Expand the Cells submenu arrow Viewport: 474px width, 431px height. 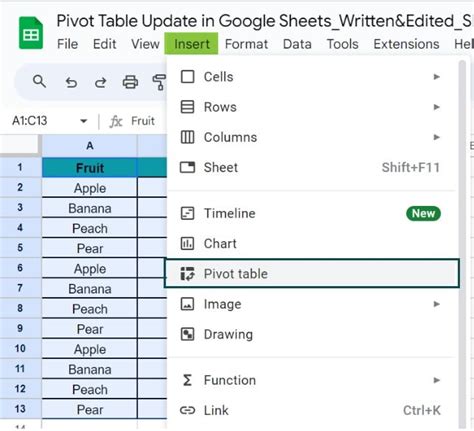pos(436,77)
